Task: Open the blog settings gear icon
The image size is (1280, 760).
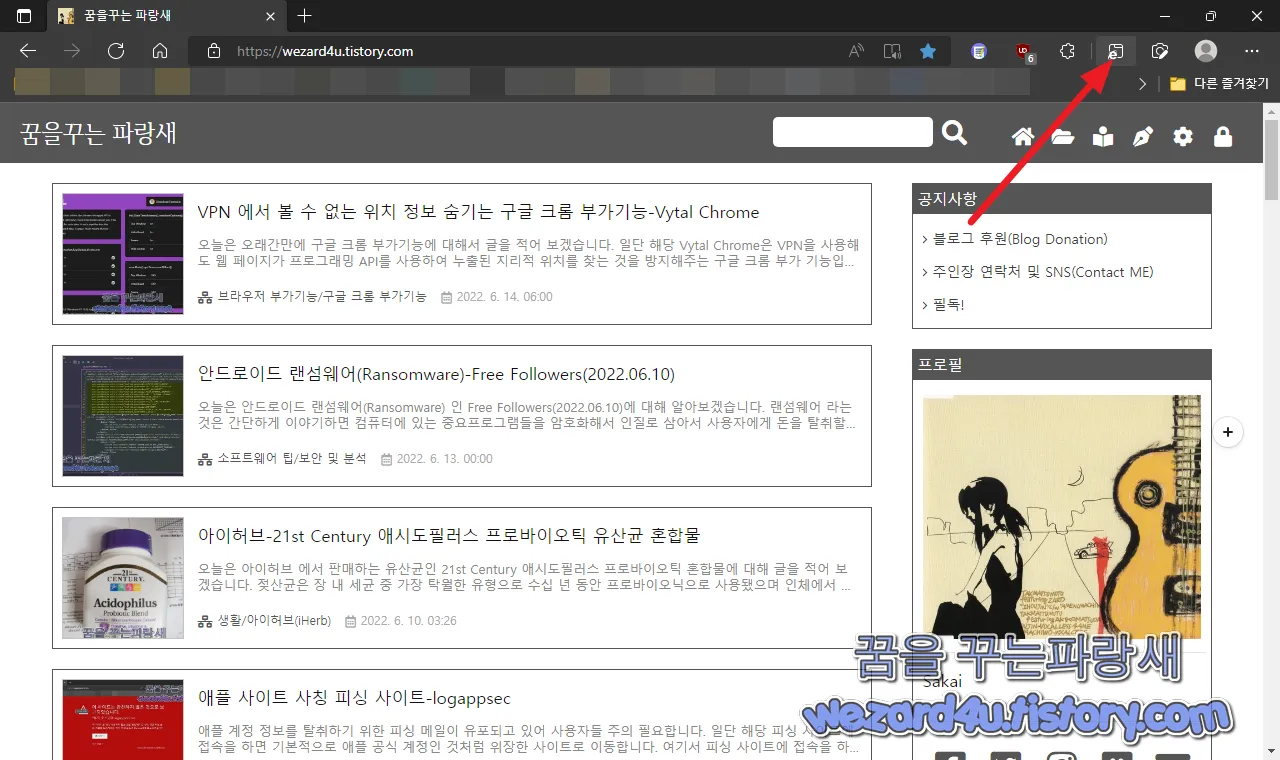Action: click(1182, 137)
